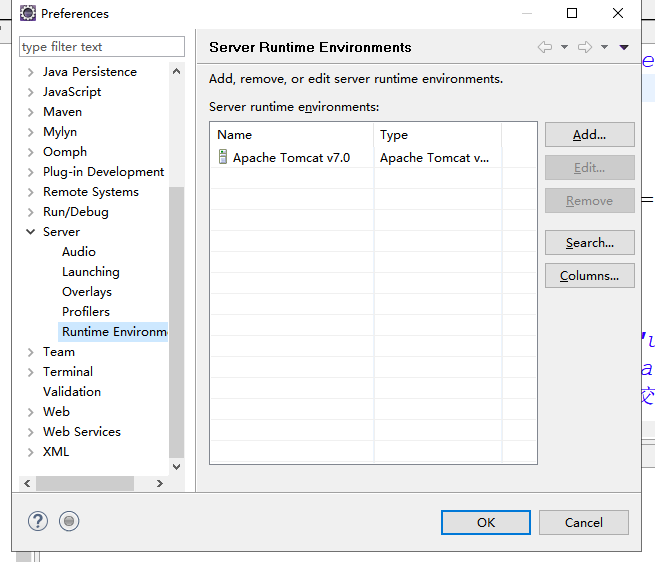Click the type filter text field
The height and width of the screenshot is (562, 655).
point(101,47)
